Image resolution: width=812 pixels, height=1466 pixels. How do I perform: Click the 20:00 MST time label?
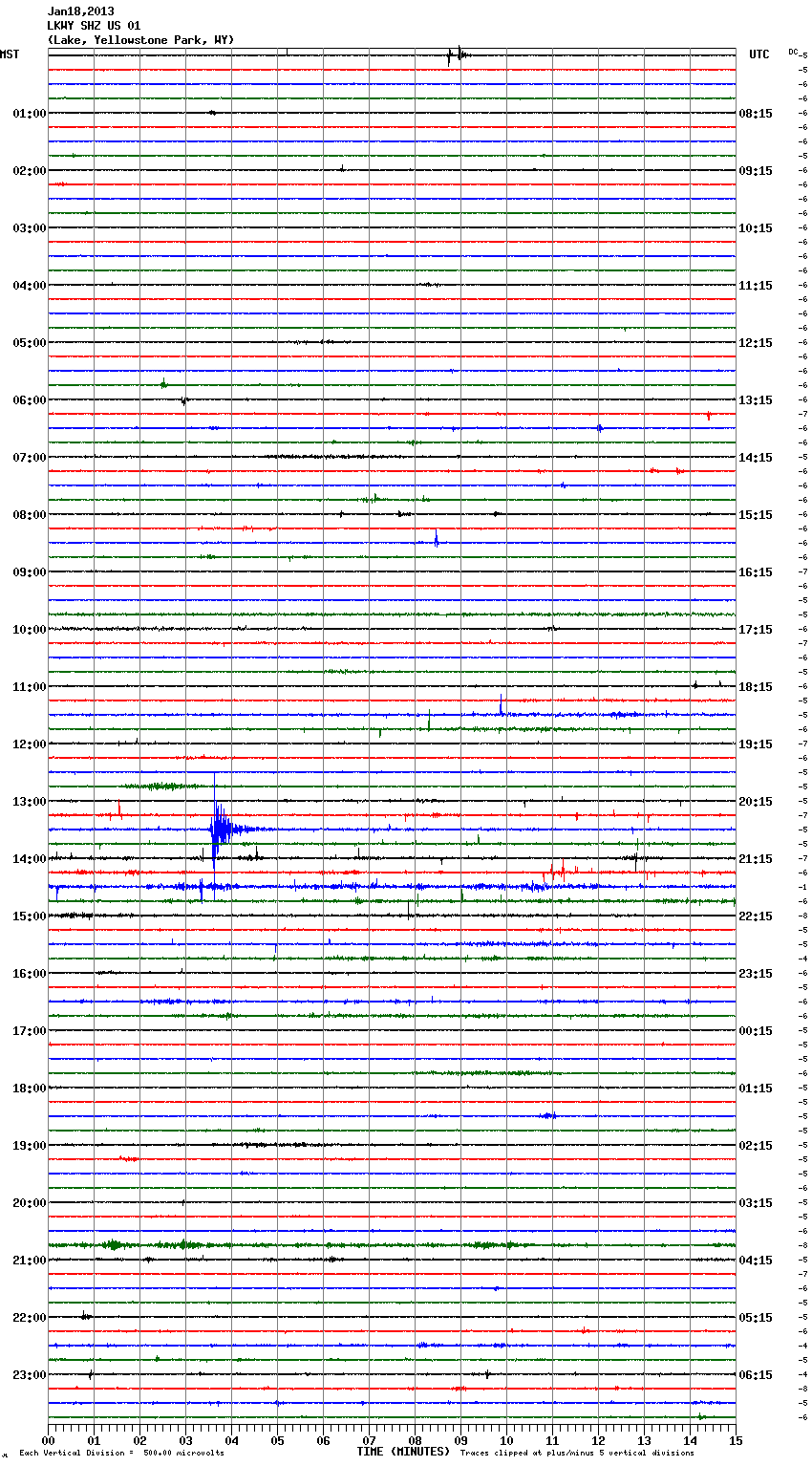point(30,1203)
